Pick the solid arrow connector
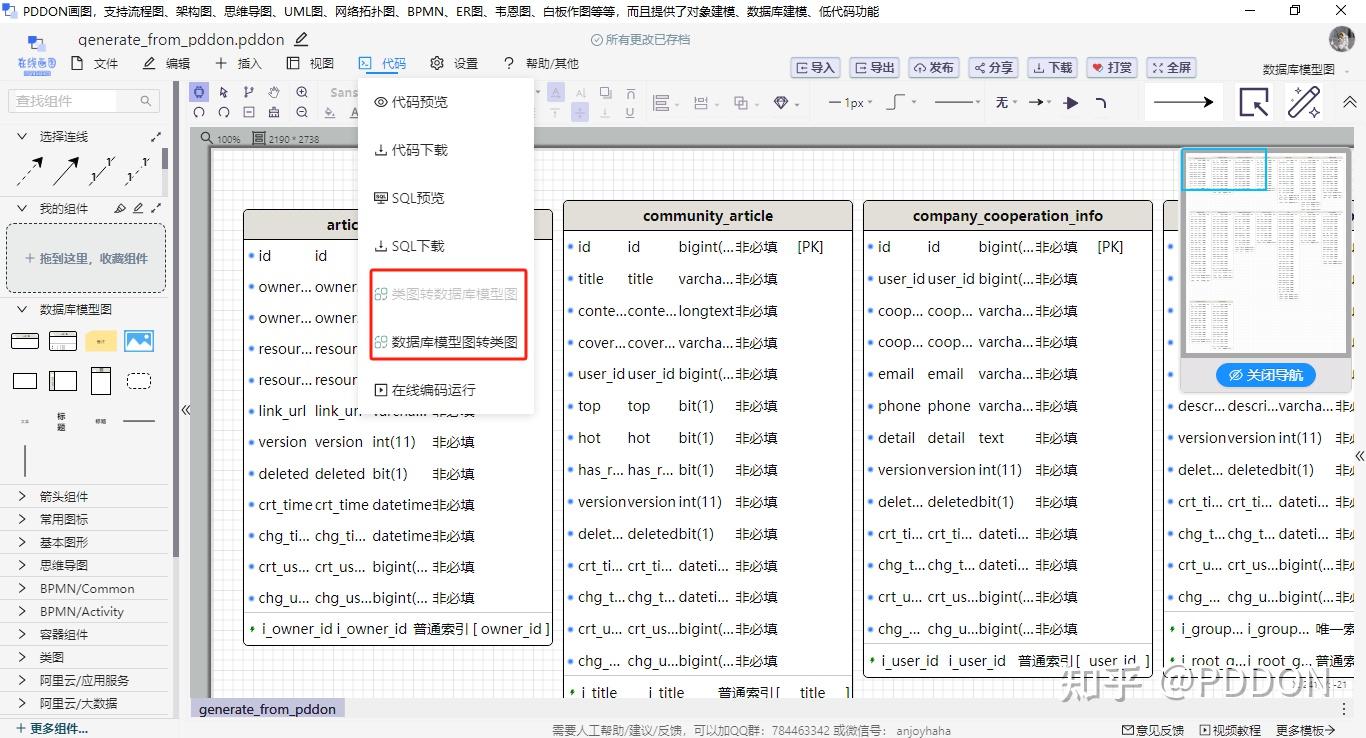 pos(66,172)
